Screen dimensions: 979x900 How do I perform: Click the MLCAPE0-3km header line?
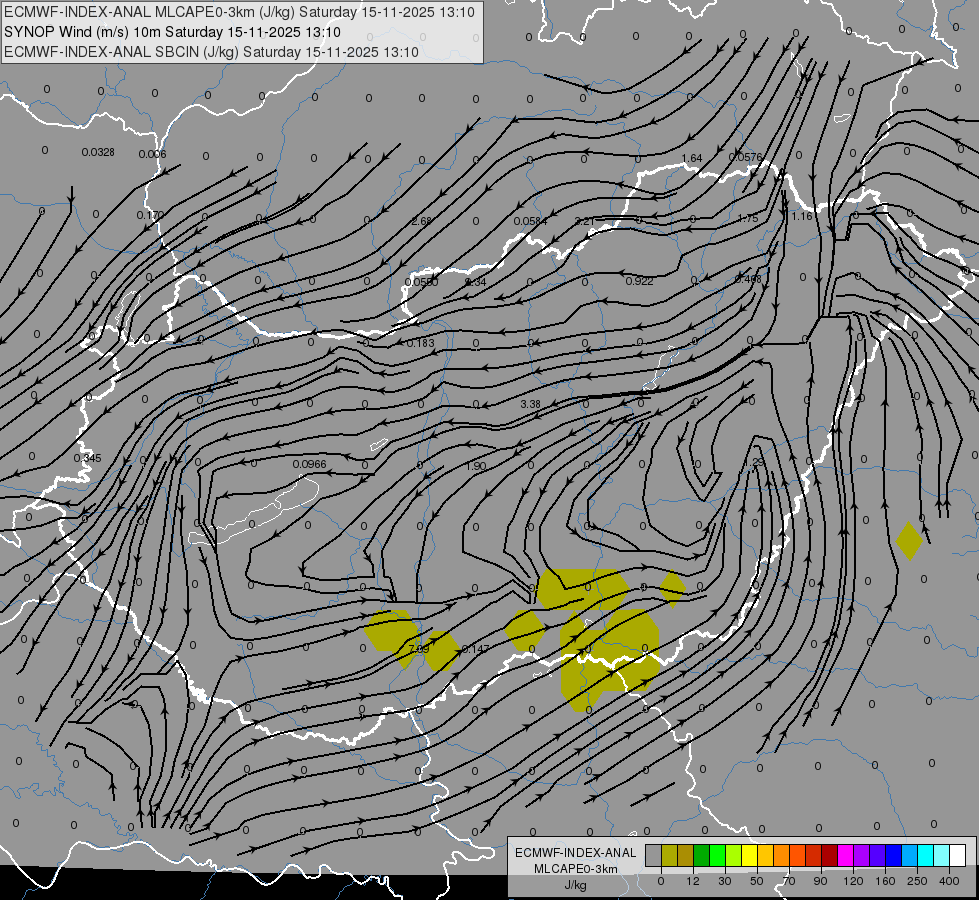tap(239, 12)
